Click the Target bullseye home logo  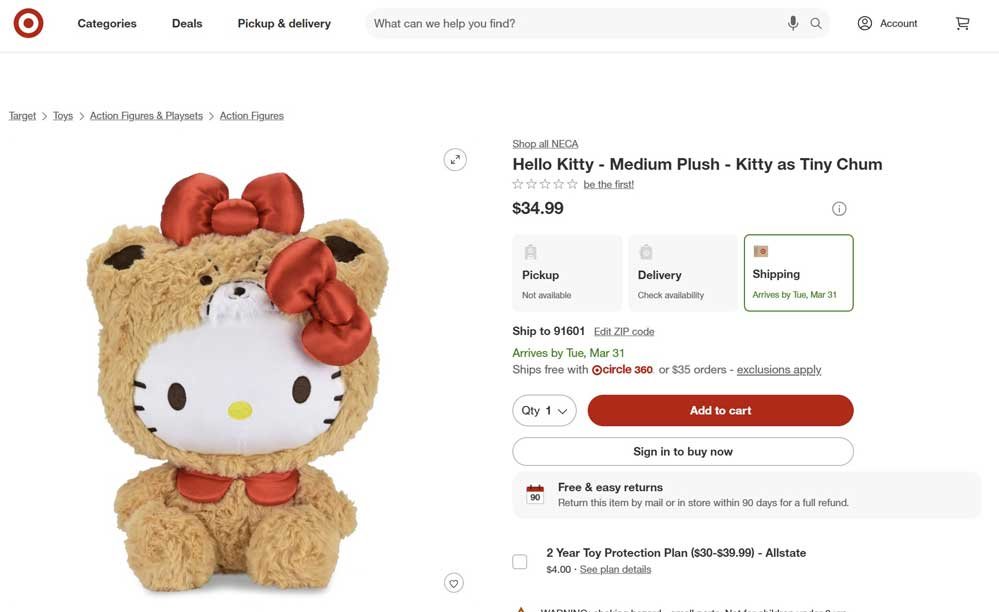point(27,22)
